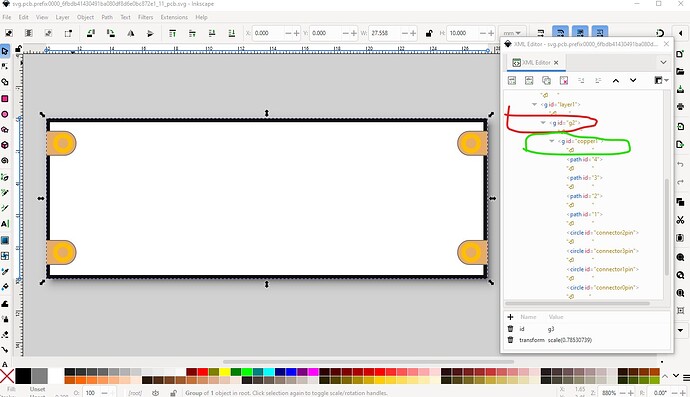Viewport: 690px width, 397px height.
Task: Collapse the g id="copper1" tree node
Action: point(551,141)
